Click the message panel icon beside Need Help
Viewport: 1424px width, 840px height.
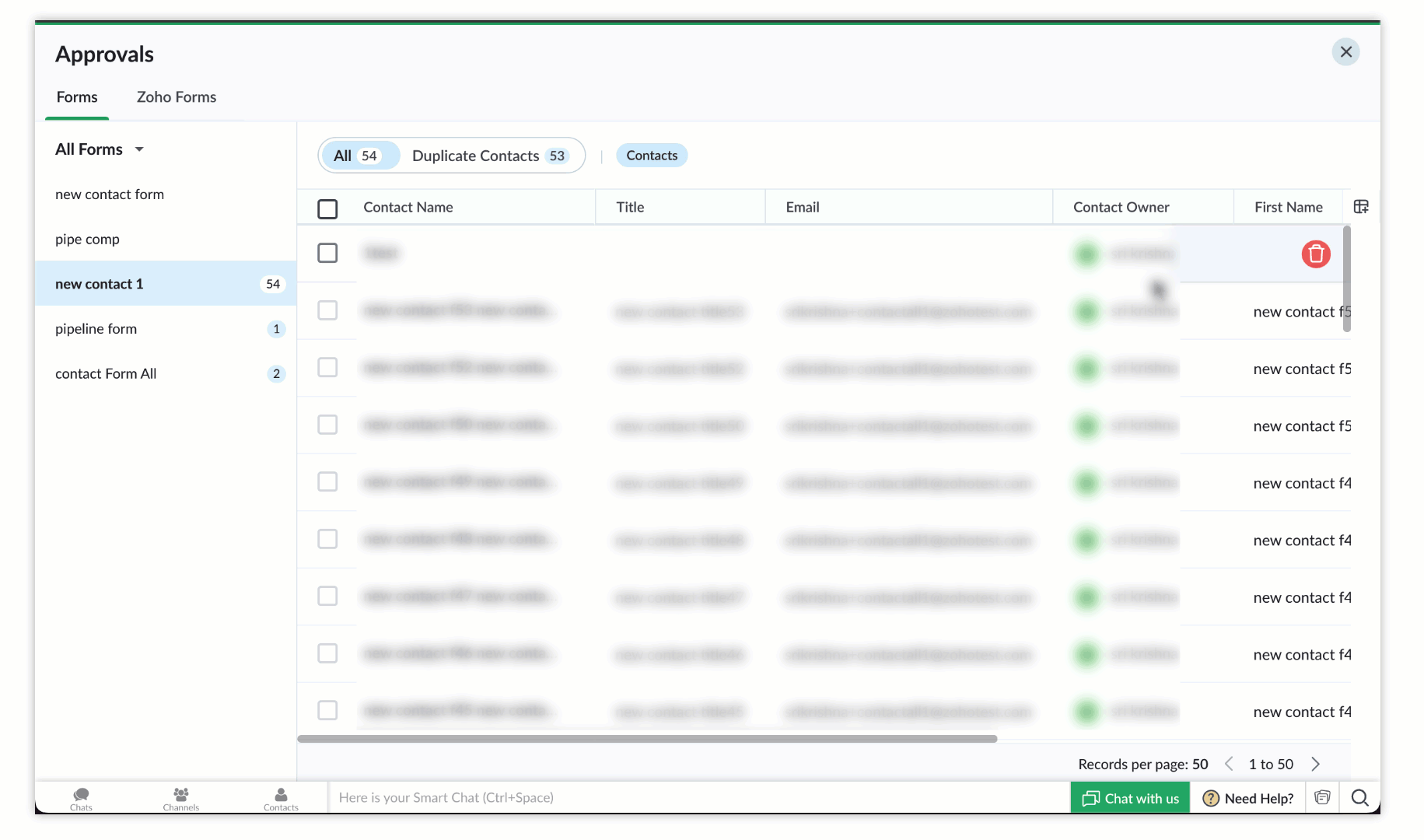[x=1322, y=798]
